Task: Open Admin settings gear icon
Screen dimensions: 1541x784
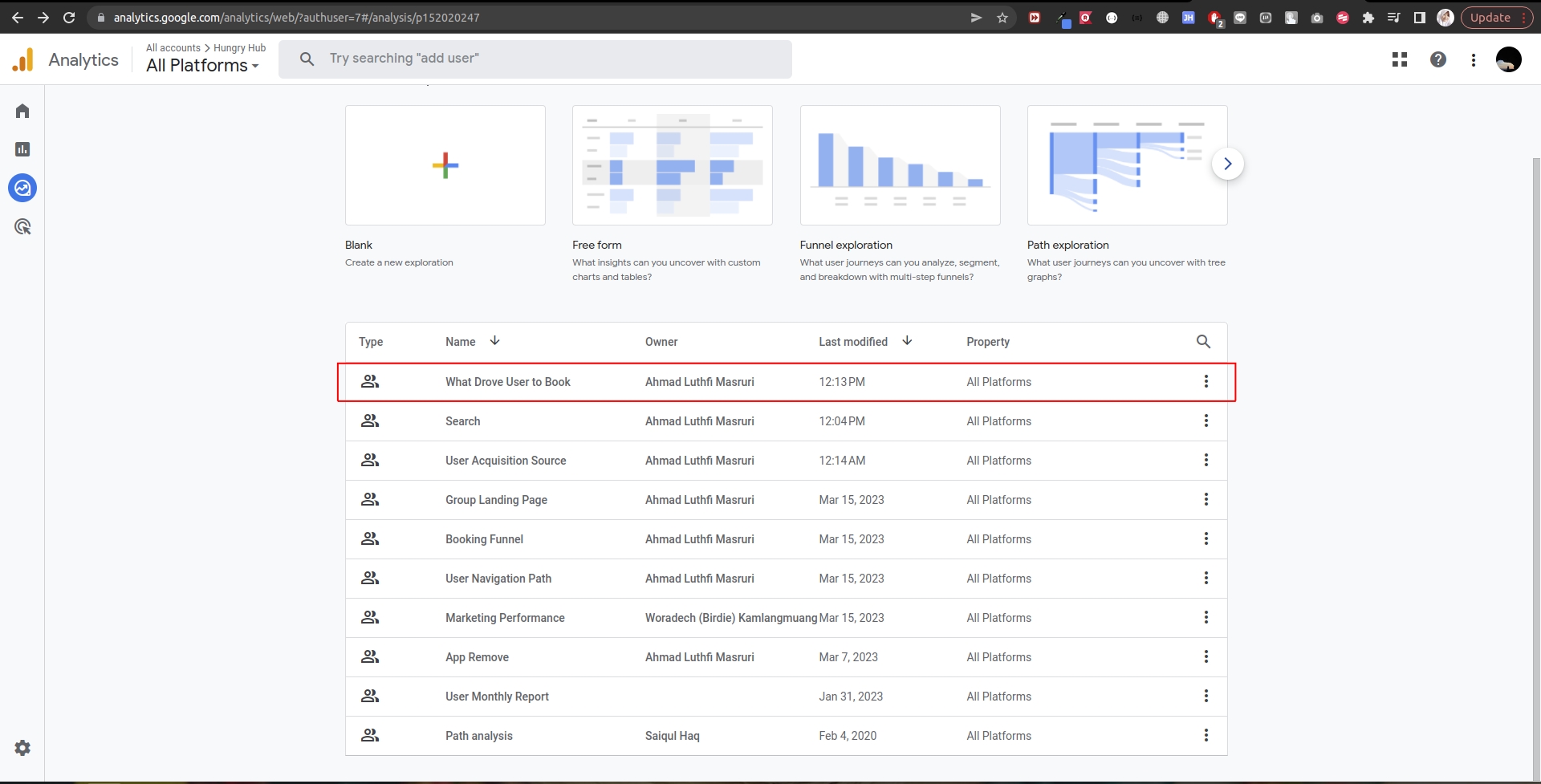Action: [x=22, y=748]
